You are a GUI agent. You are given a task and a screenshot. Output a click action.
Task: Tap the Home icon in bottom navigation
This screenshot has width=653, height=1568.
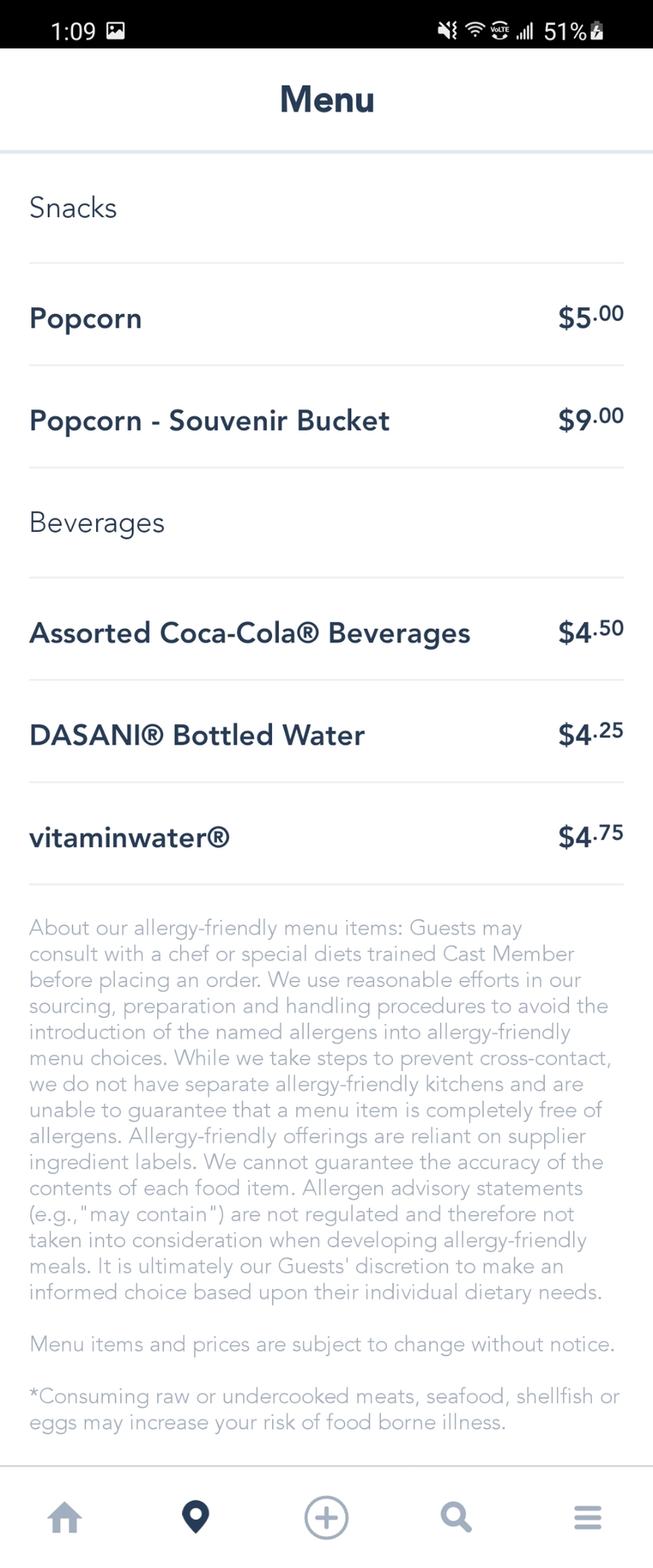[x=65, y=1517]
